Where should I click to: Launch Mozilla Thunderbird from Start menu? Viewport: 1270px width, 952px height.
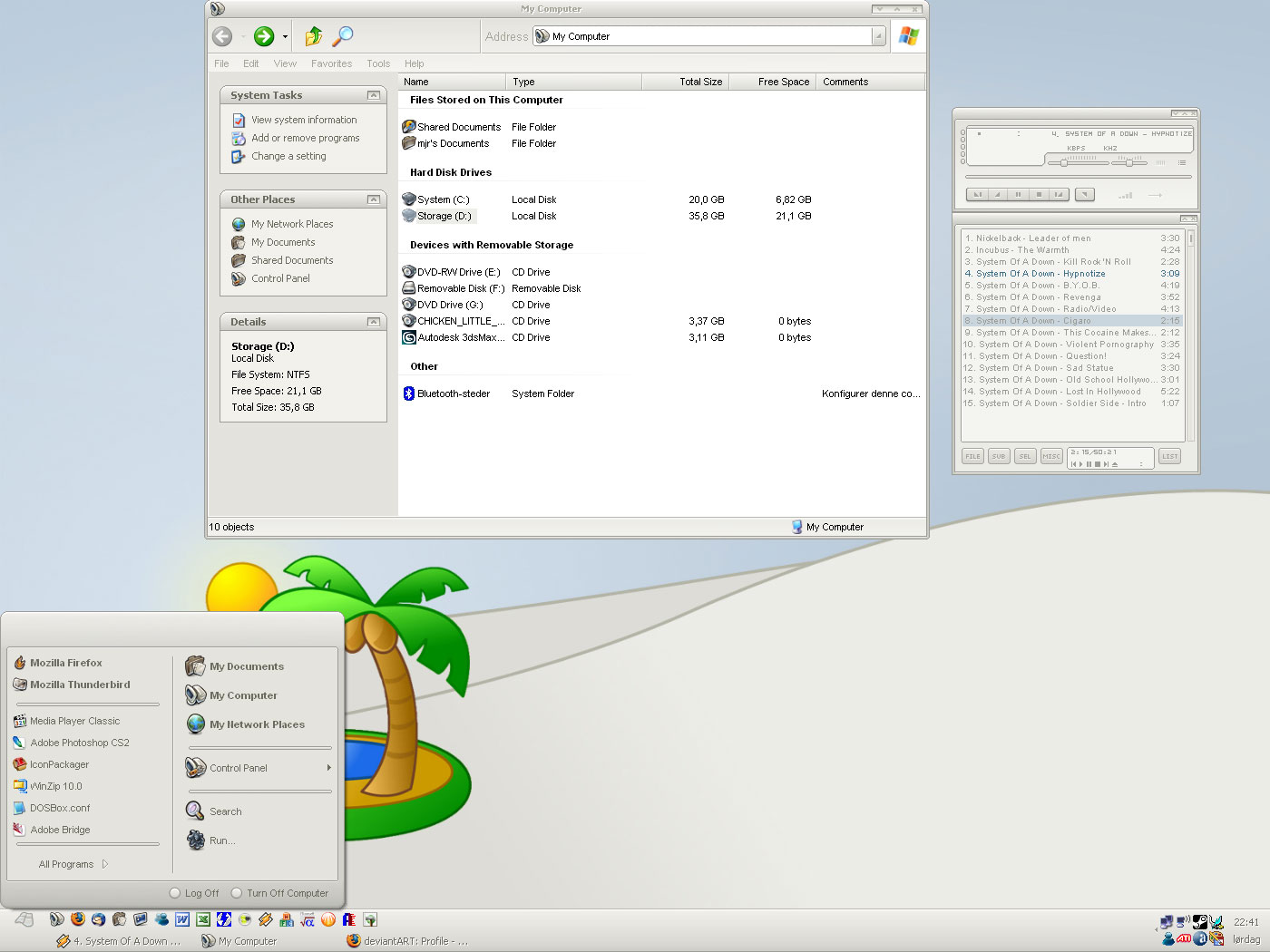pos(72,685)
